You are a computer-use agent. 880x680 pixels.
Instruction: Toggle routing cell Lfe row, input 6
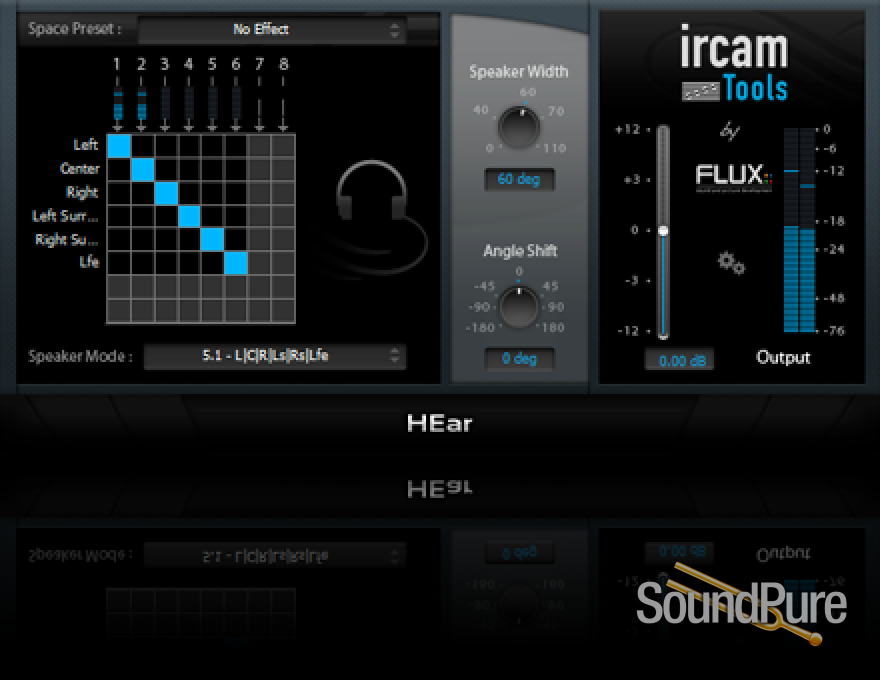236,263
